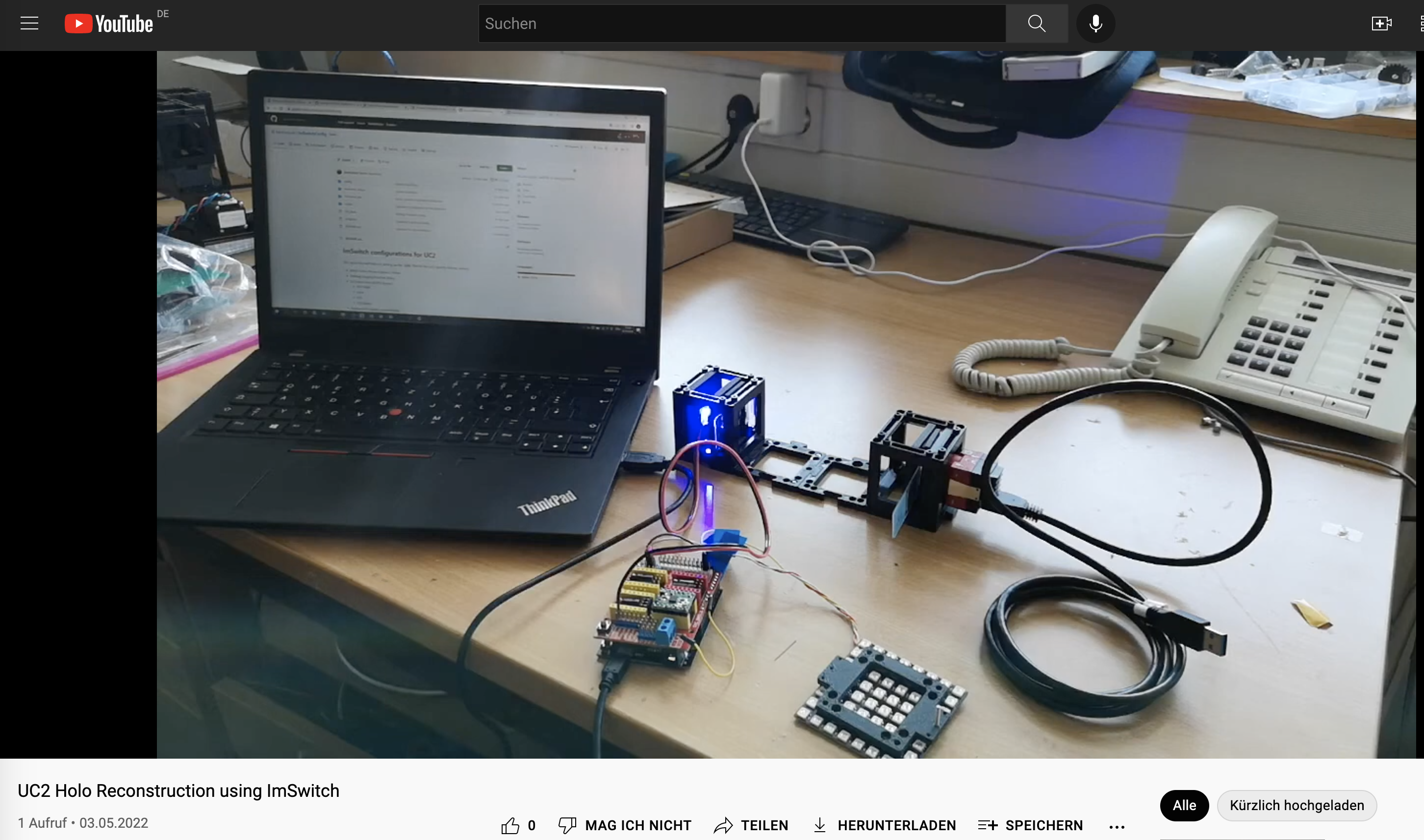
Task: Focus the Suchen search field
Action: click(x=742, y=23)
